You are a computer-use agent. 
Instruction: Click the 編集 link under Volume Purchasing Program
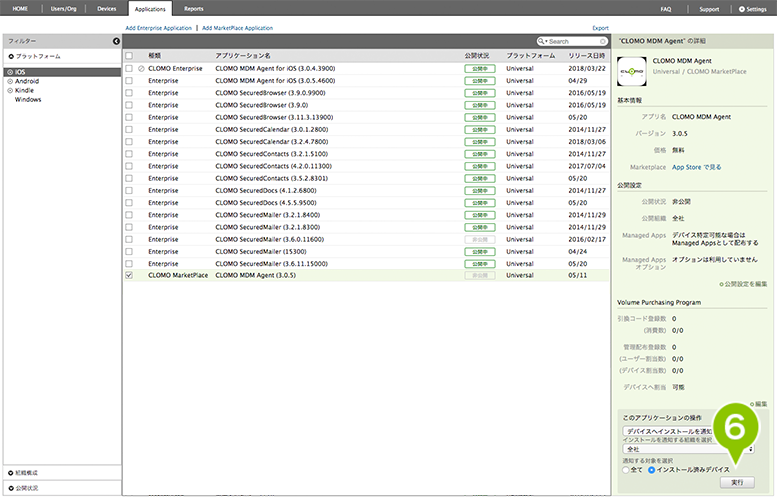759,404
